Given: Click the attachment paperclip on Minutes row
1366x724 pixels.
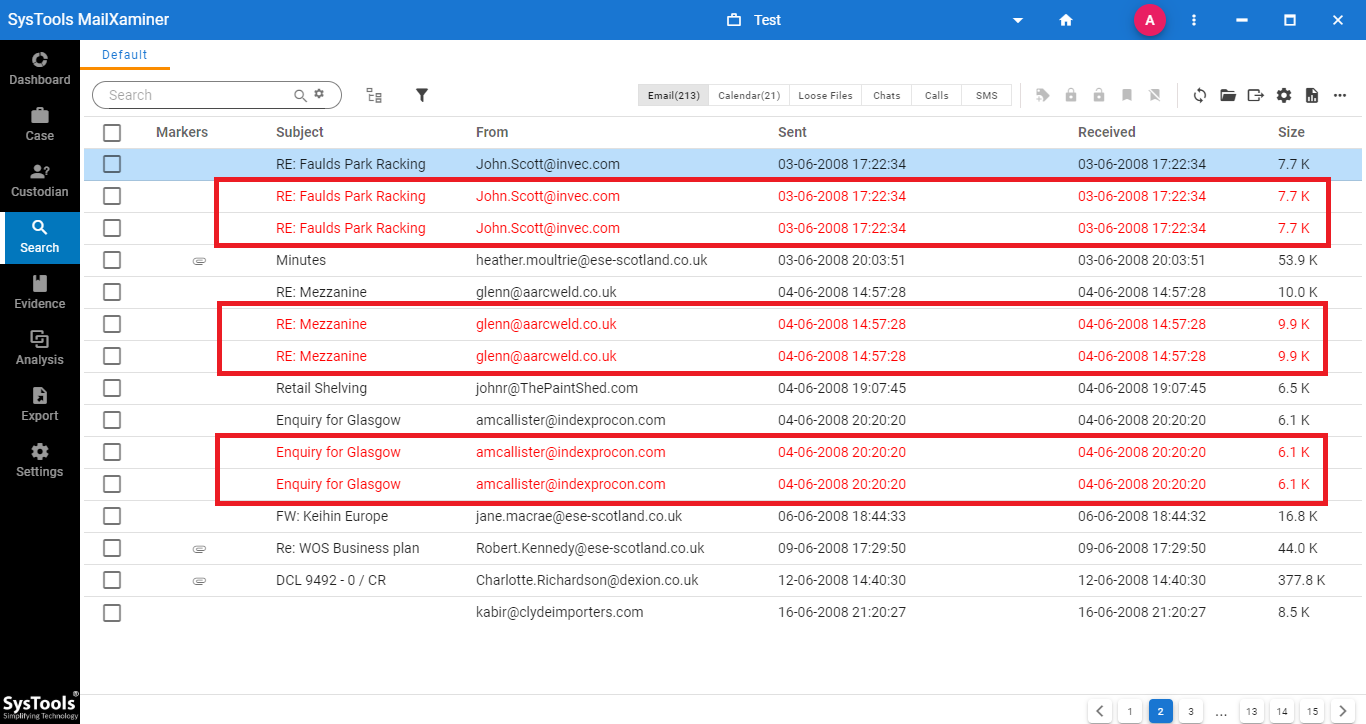Looking at the screenshot, I should coord(199,261).
